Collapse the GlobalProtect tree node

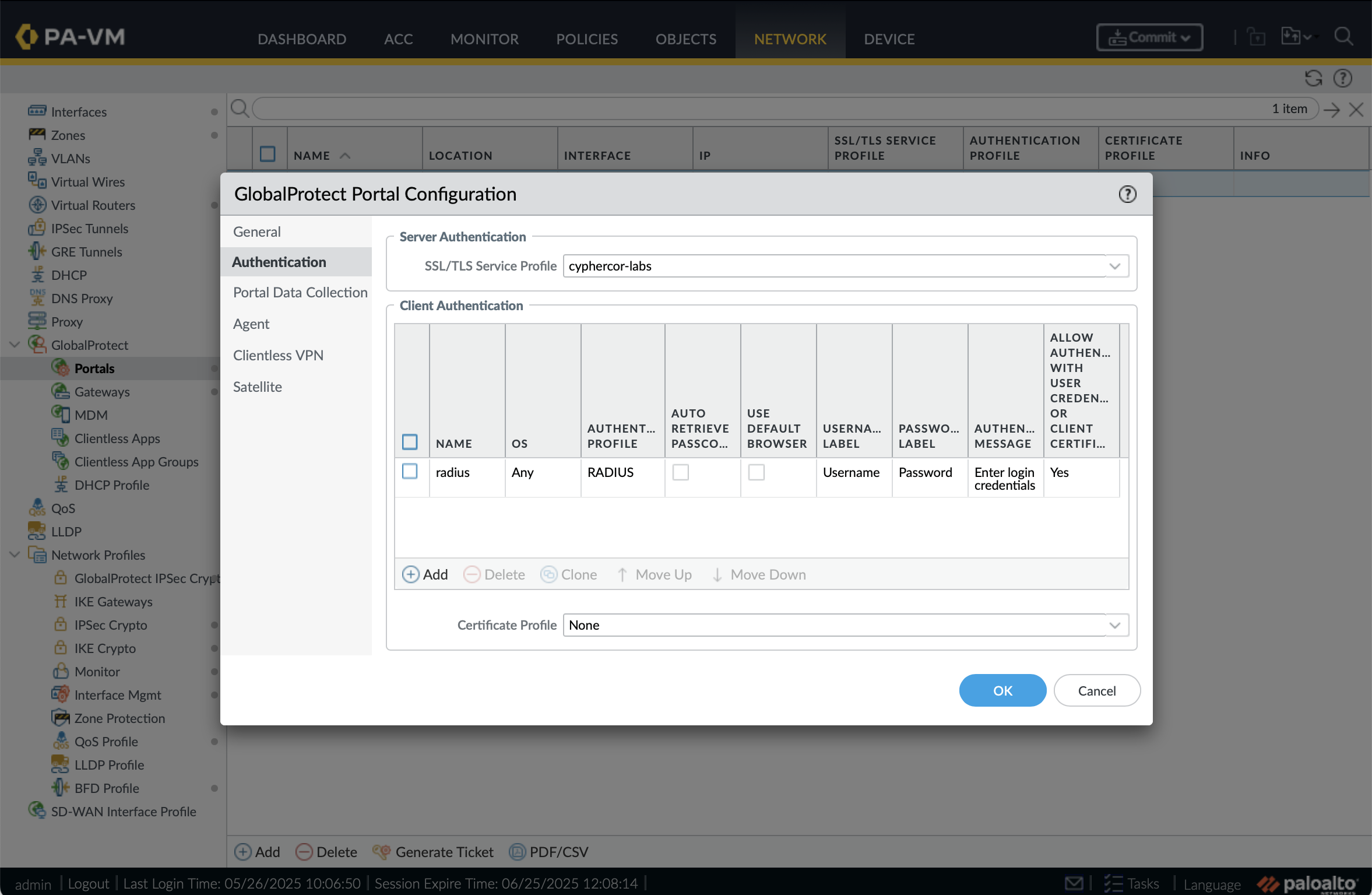15,345
